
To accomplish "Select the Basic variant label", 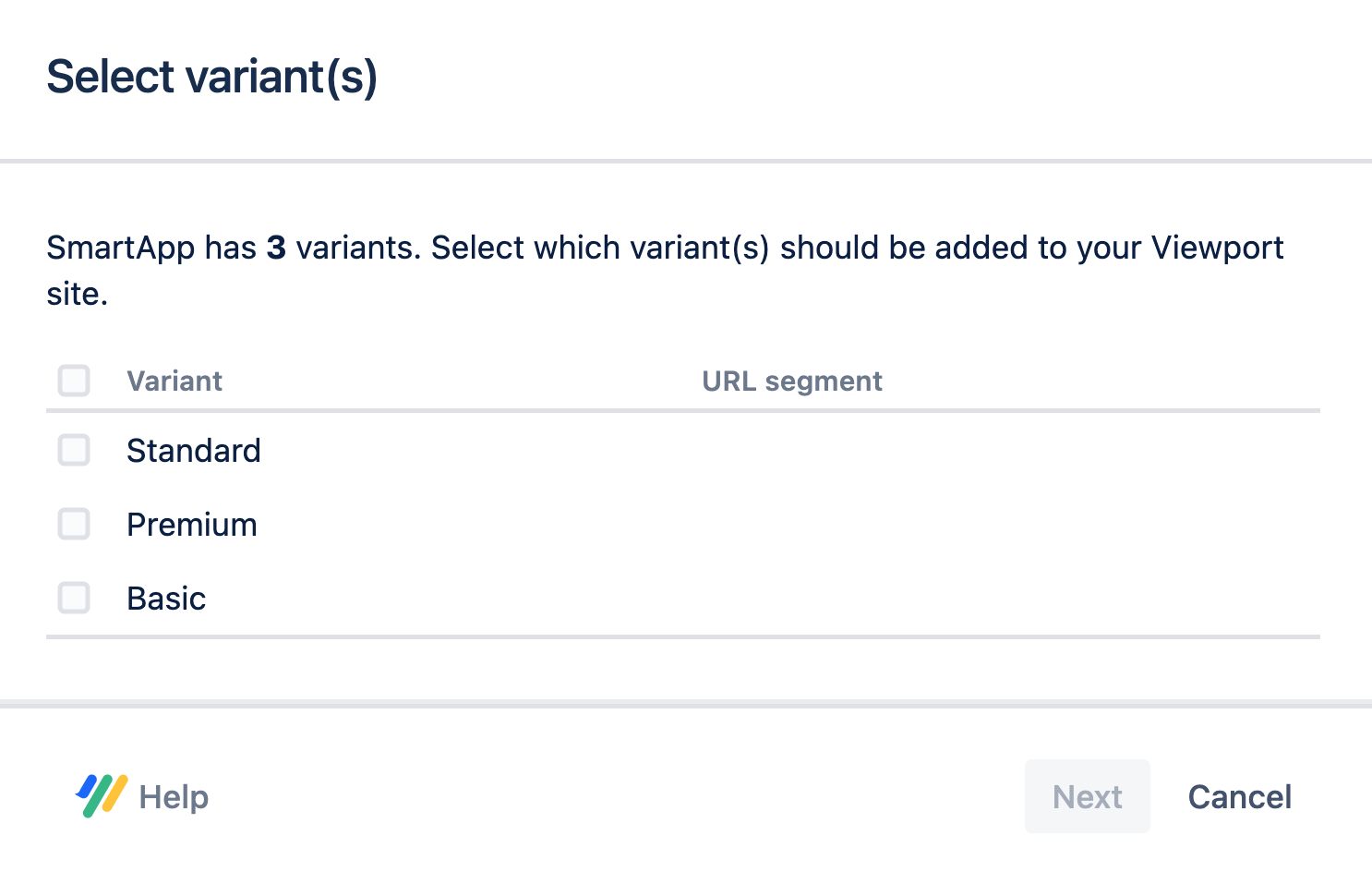I will 166,599.
